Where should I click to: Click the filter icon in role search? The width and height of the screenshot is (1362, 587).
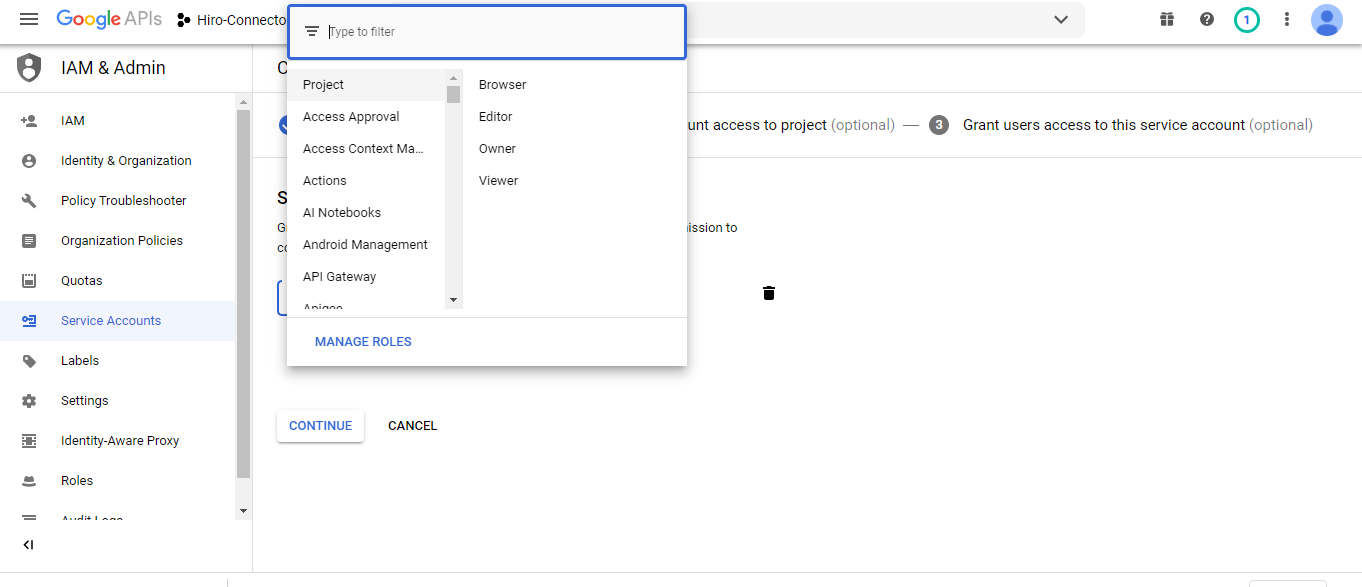click(311, 32)
